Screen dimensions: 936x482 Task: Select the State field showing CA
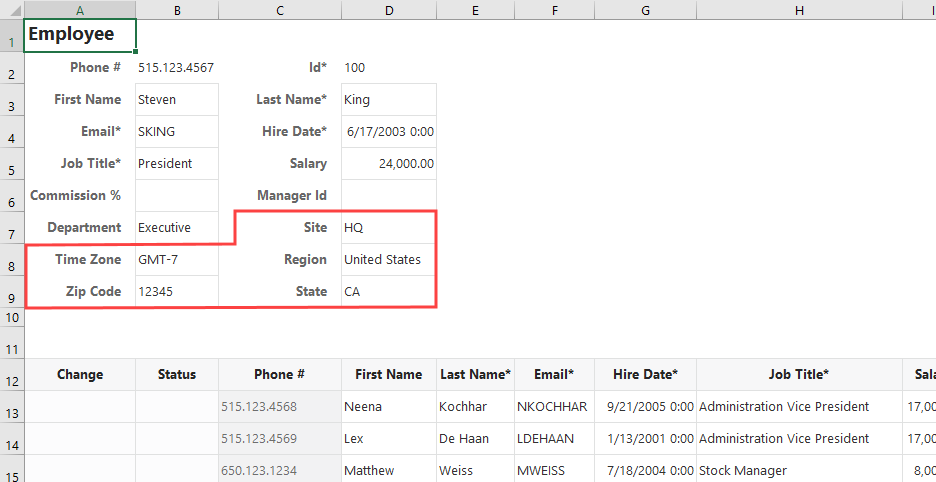388,292
